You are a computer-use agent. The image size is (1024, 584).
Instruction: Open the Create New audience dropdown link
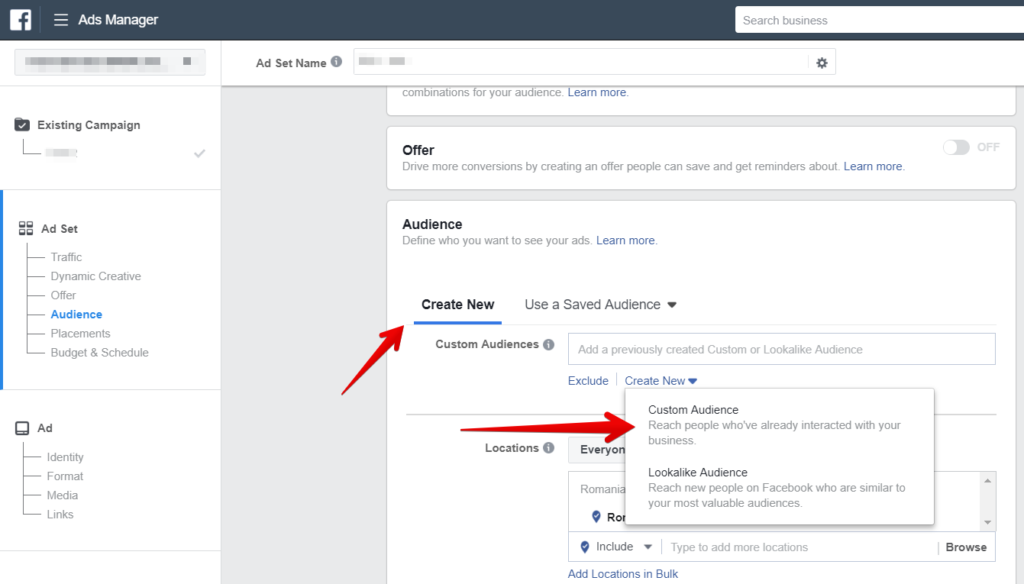click(661, 381)
